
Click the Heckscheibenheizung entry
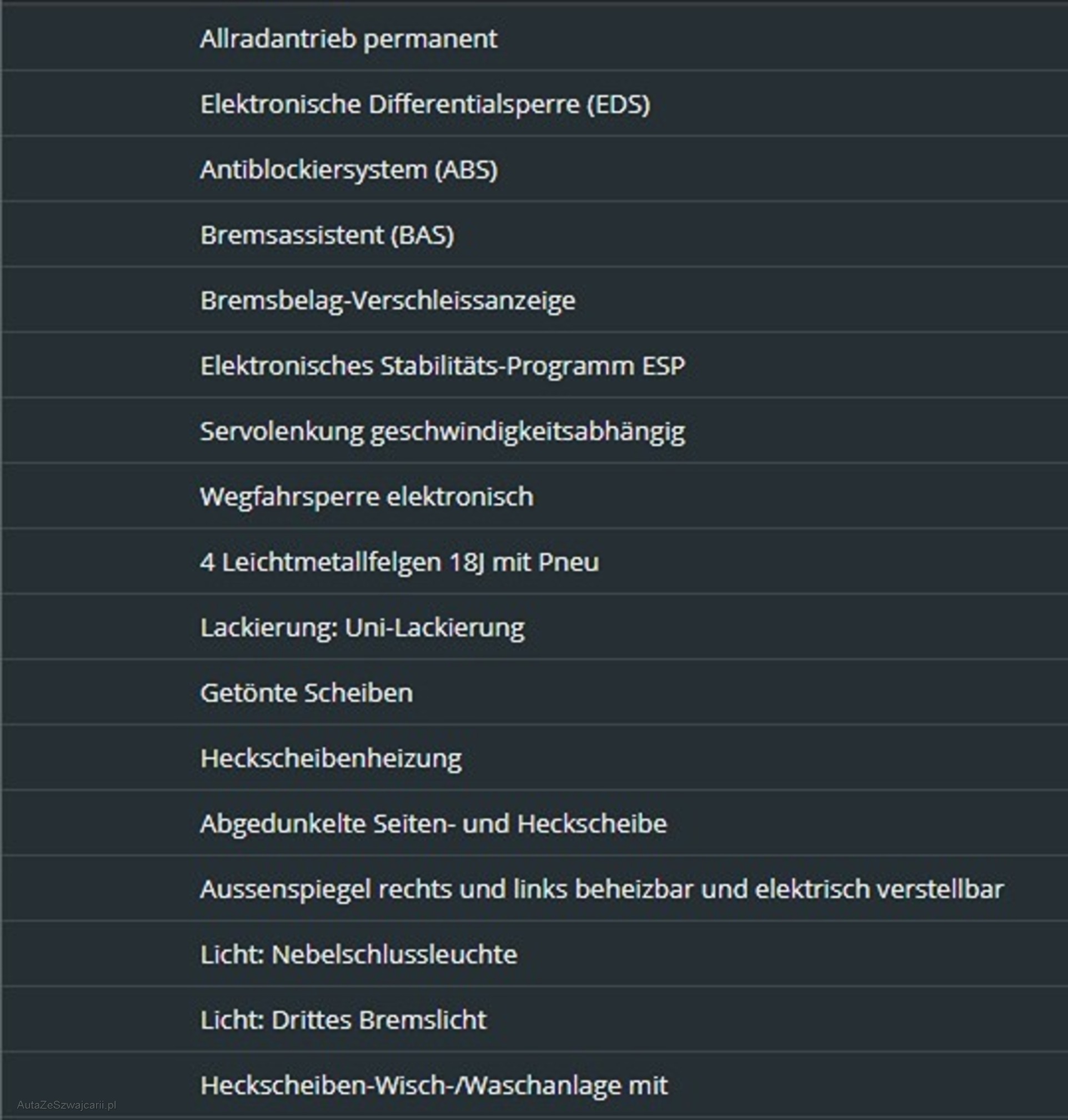coord(534,758)
